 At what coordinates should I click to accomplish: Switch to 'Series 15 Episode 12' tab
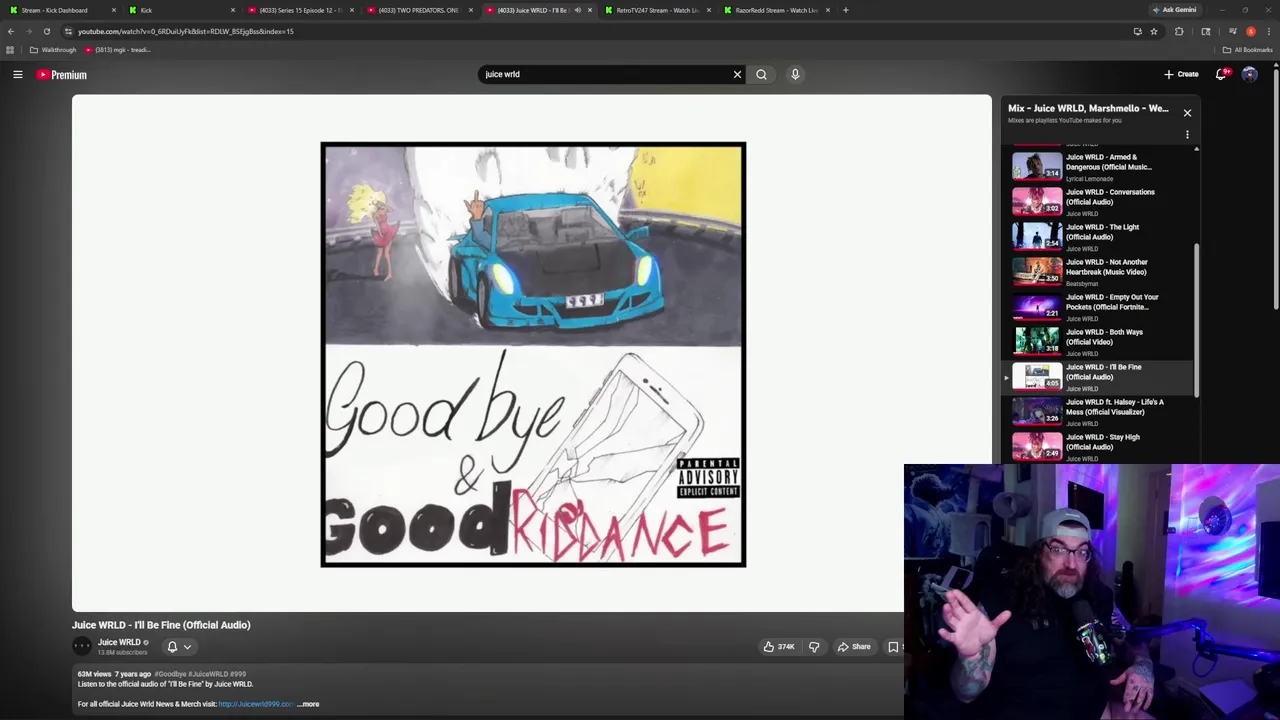tap(300, 10)
